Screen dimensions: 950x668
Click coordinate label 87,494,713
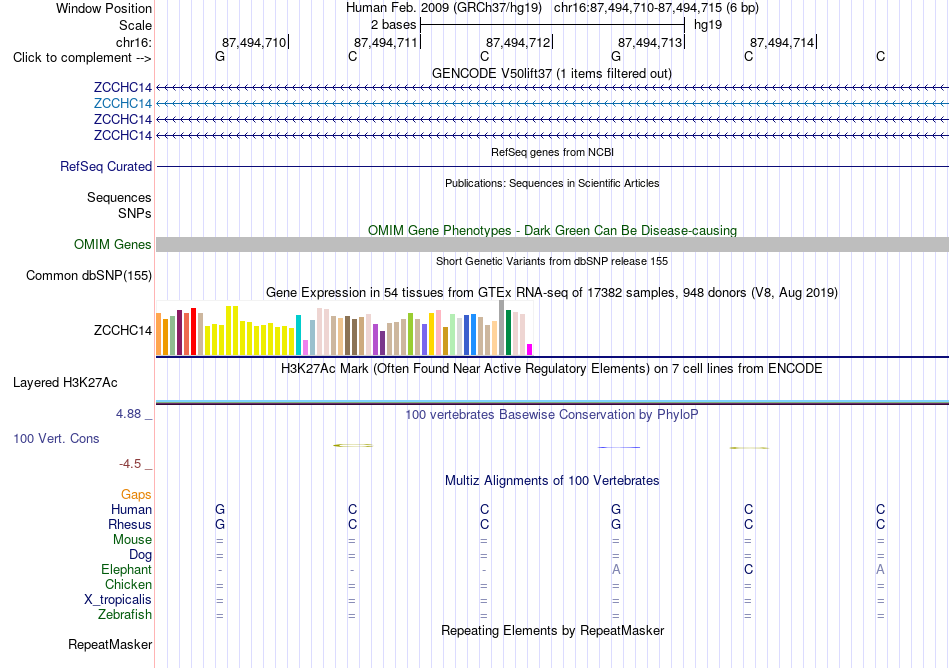(x=649, y=42)
